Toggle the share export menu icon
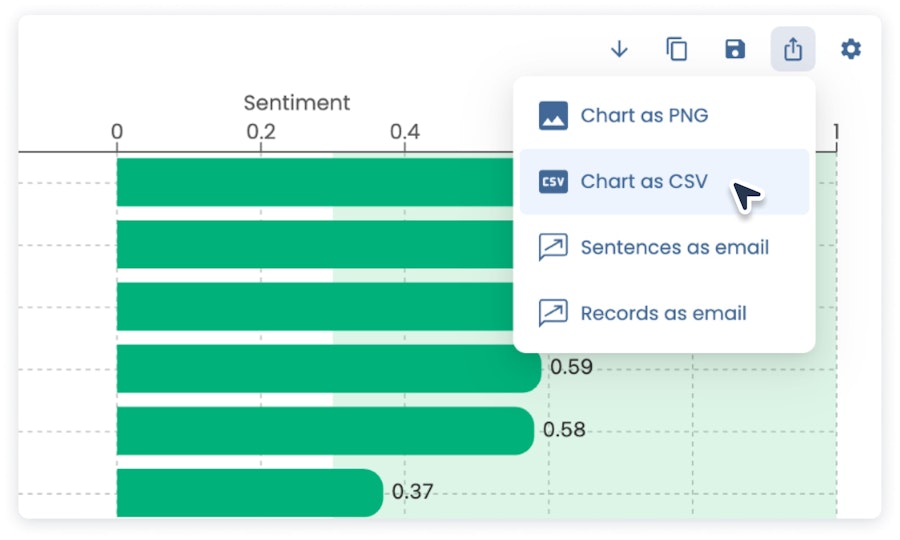The width and height of the screenshot is (900, 540). tap(793, 49)
